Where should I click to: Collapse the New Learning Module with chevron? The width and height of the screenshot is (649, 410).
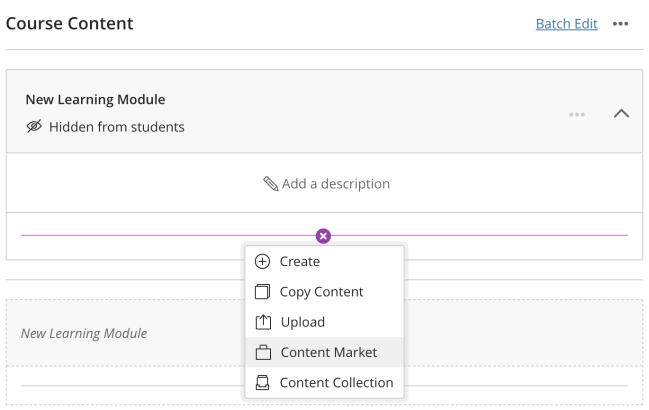(621, 114)
